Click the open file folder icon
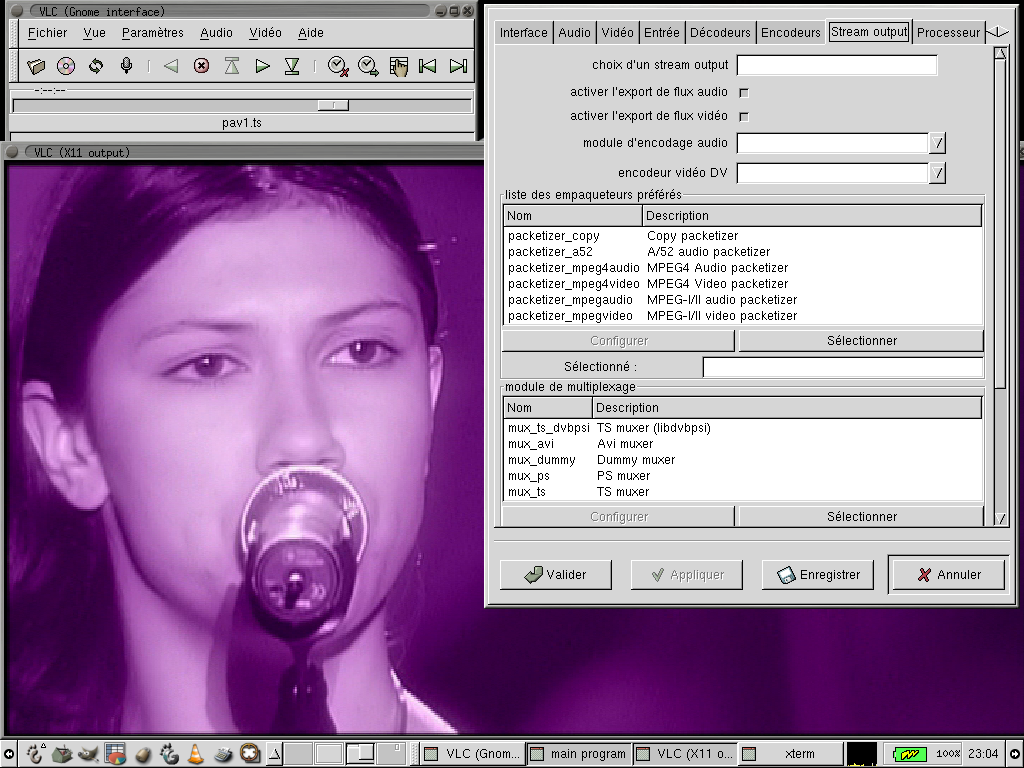Viewport: 1024px width, 768px height. [x=37, y=66]
